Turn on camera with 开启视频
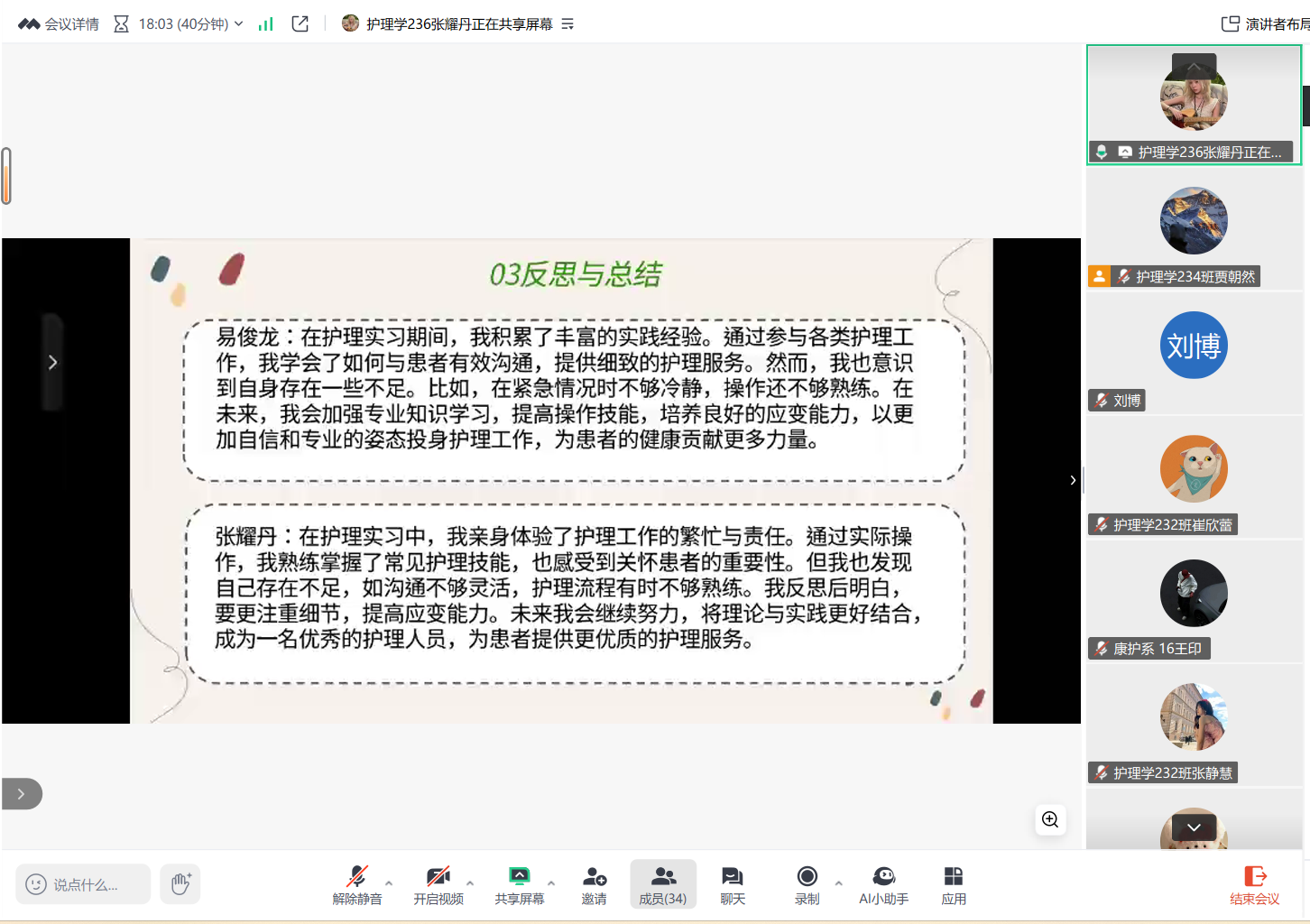The width and height of the screenshot is (1310, 924). point(438,884)
